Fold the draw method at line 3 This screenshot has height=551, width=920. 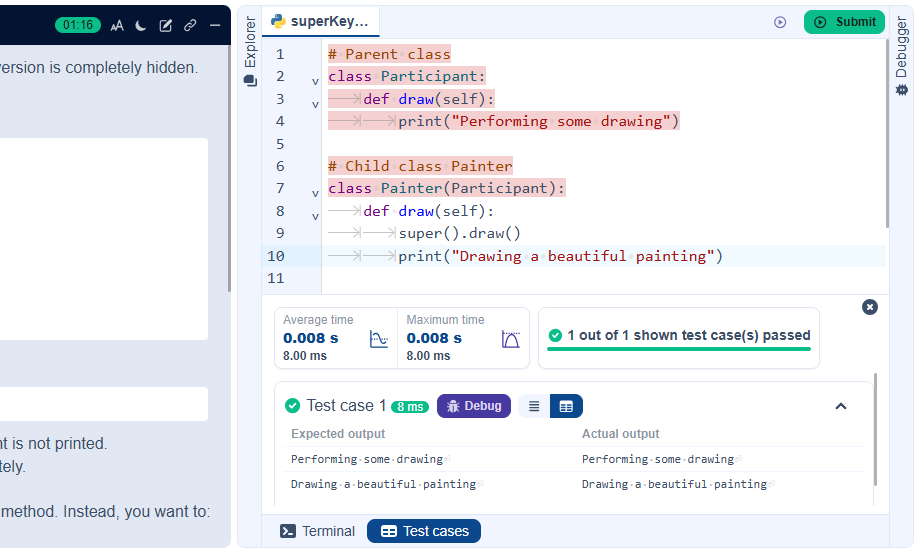pos(315,104)
